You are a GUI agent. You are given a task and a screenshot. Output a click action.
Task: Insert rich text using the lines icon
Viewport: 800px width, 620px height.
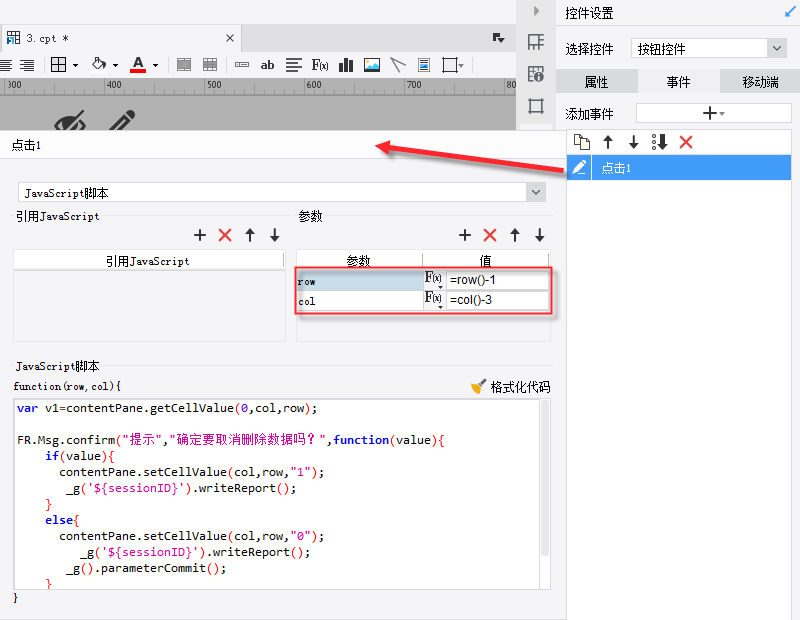click(x=294, y=65)
